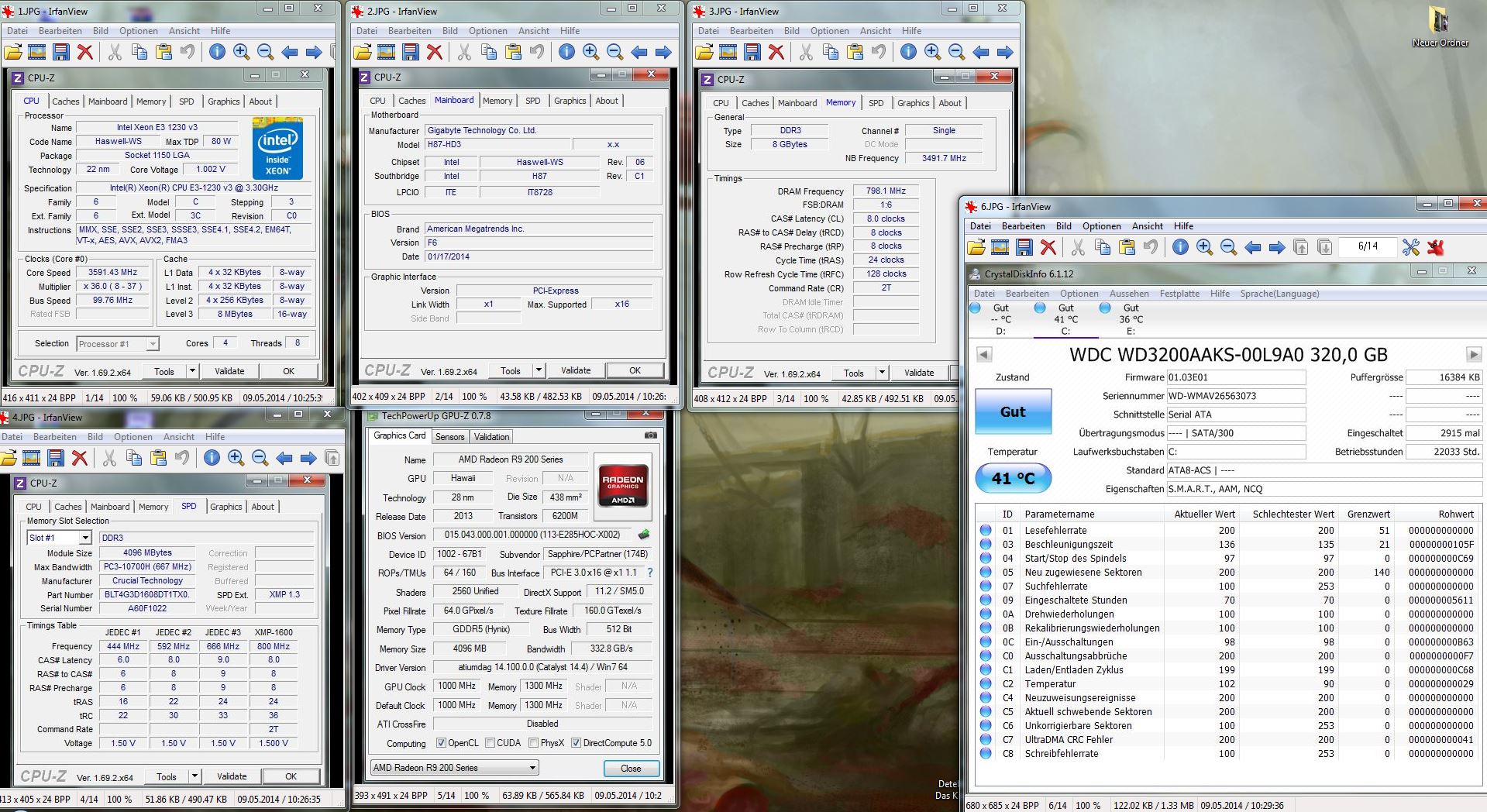The height and width of the screenshot is (812, 1487).
Task: Click the undo icon in 2.JPG window
Action: (x=537, y=52)
